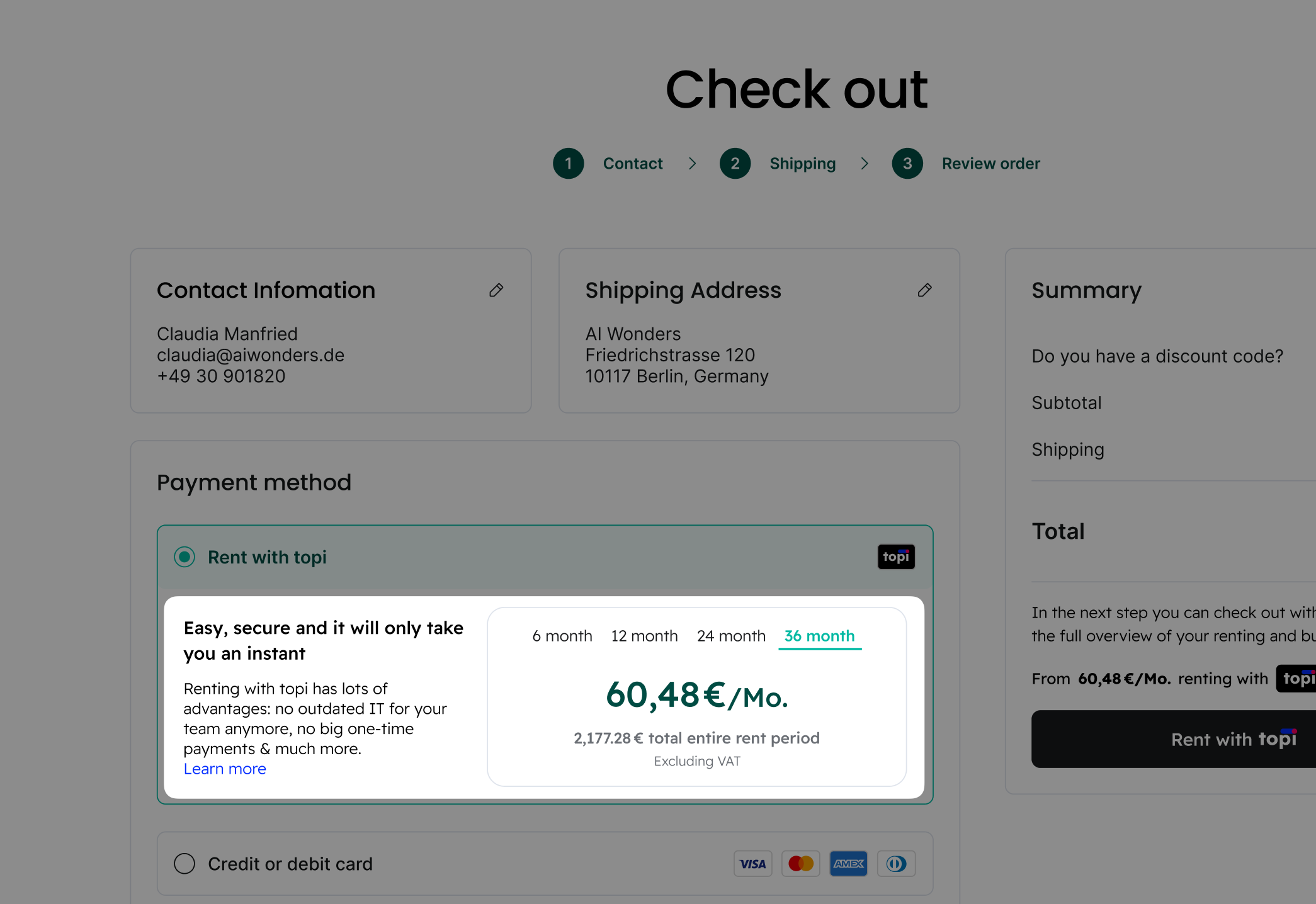The height and width of the screenshot is (904, 1316).
Task: Select the Rent with topi radio button
Action: 184,557
